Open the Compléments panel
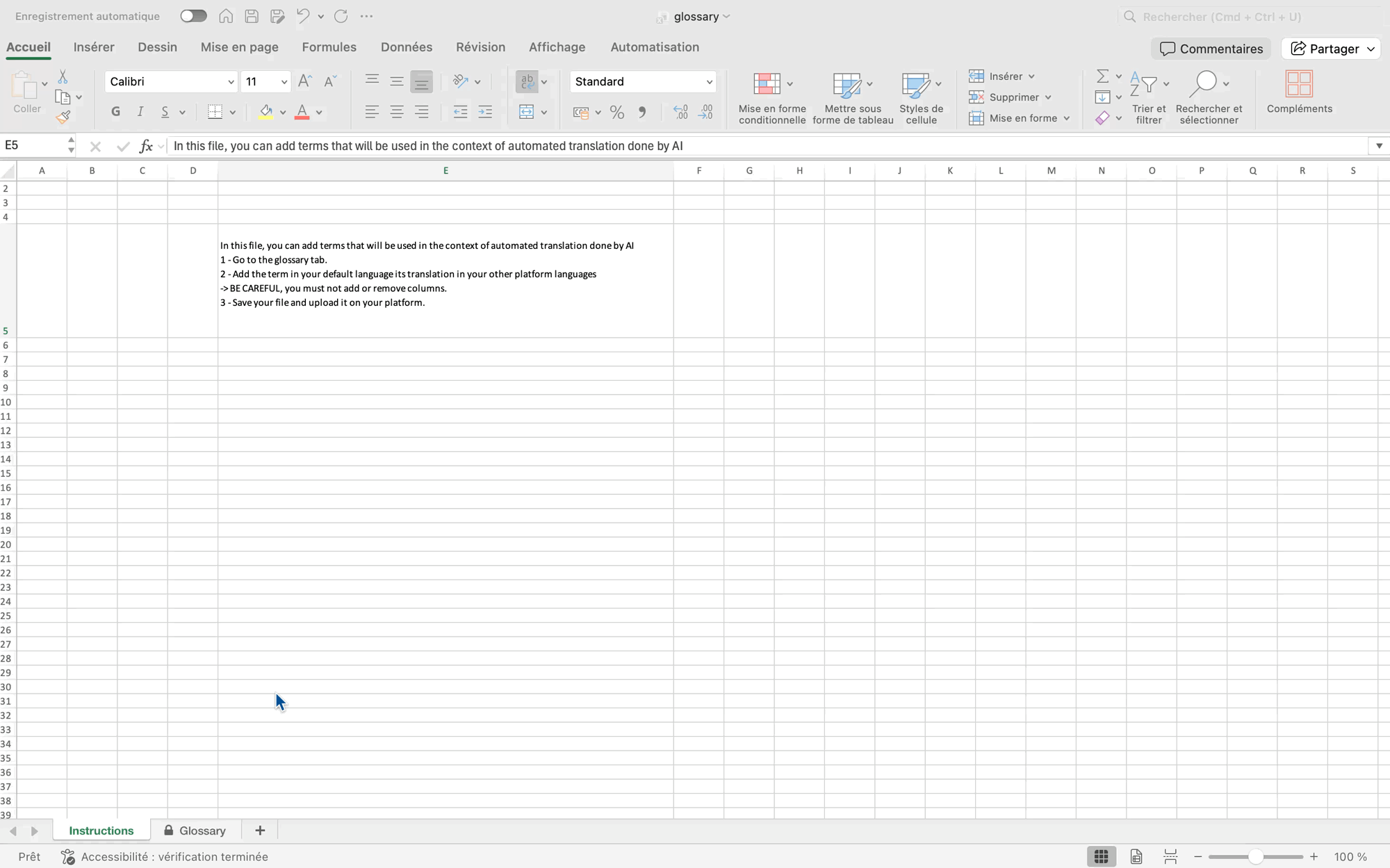The height and width of the screenshot is (868, 1390). pos(1298,92)
